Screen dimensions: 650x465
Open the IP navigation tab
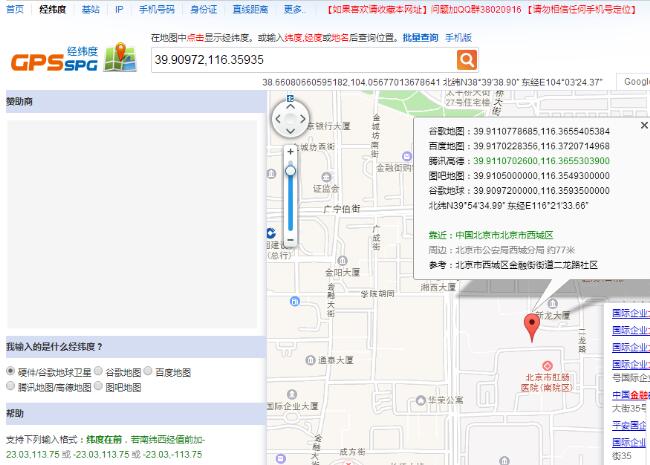(119, 9)
